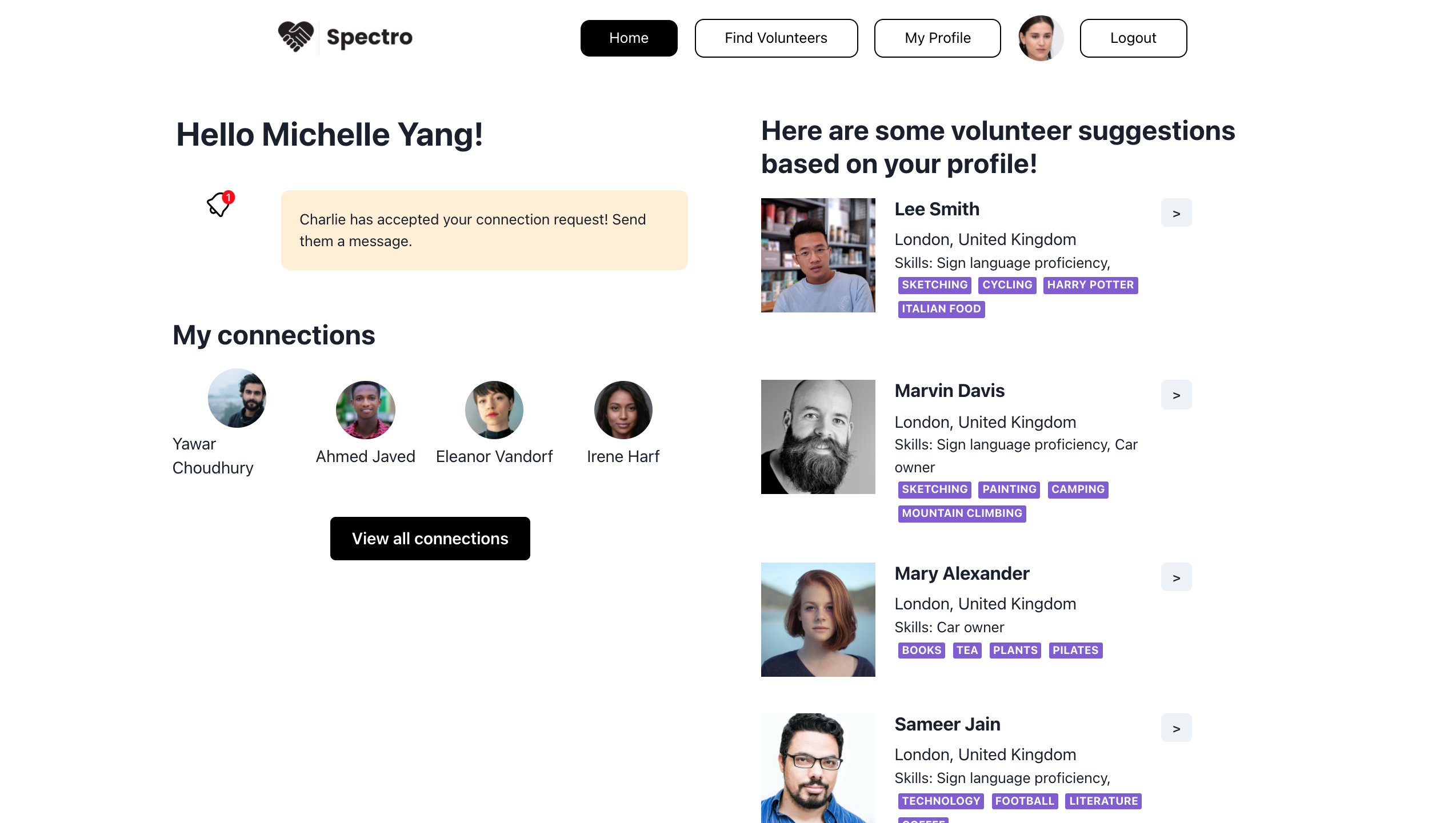Click the notification bell icon
Viewport: 1456px width, 823px height.
coord(219,204)
